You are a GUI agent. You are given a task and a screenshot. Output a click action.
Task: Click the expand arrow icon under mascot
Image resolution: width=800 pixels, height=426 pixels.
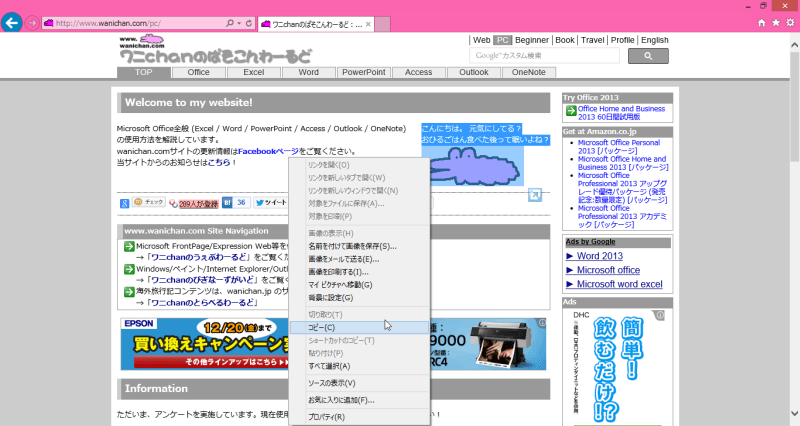tap(535, 194)
